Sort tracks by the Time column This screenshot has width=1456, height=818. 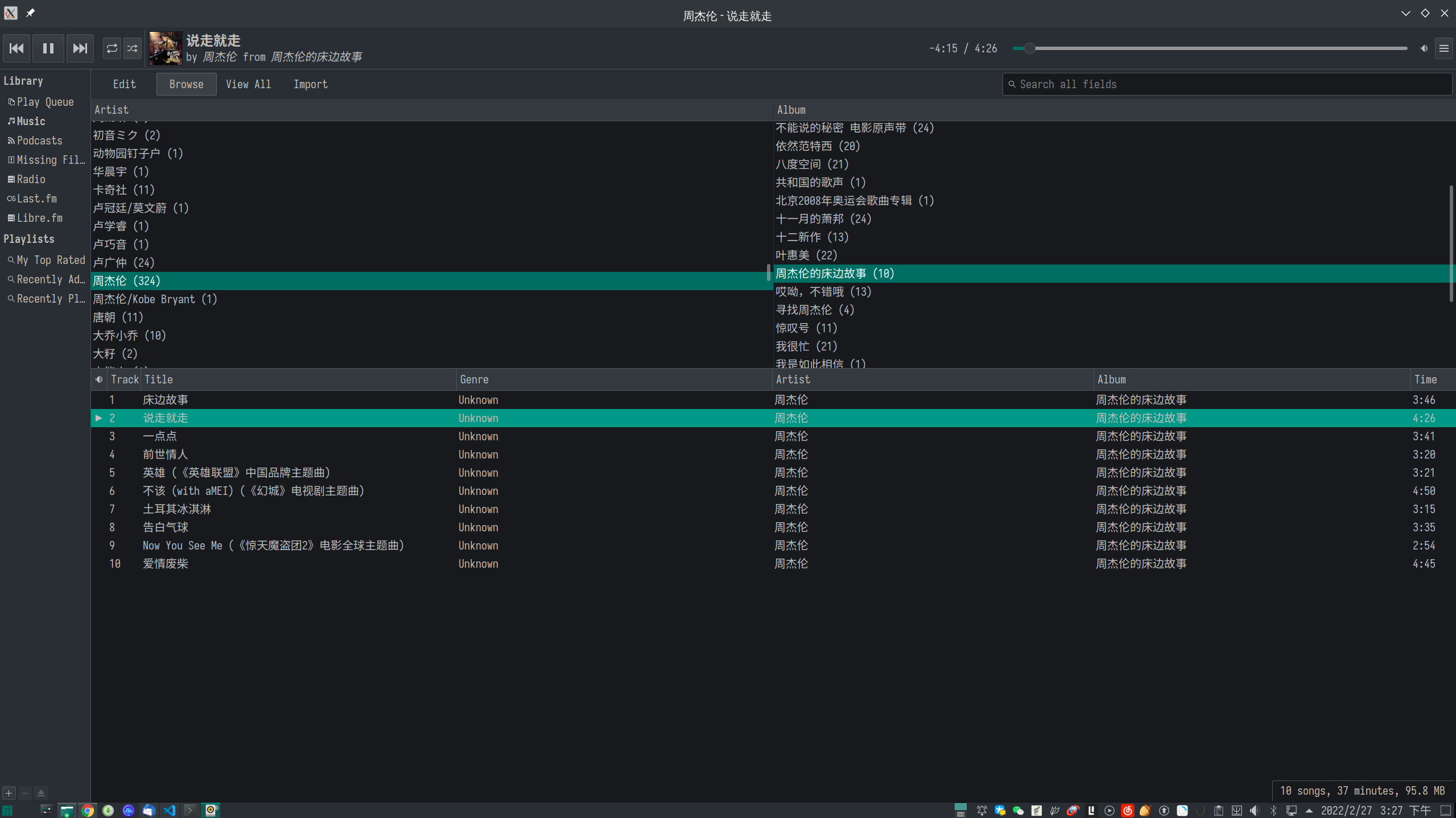point(1425,379)
